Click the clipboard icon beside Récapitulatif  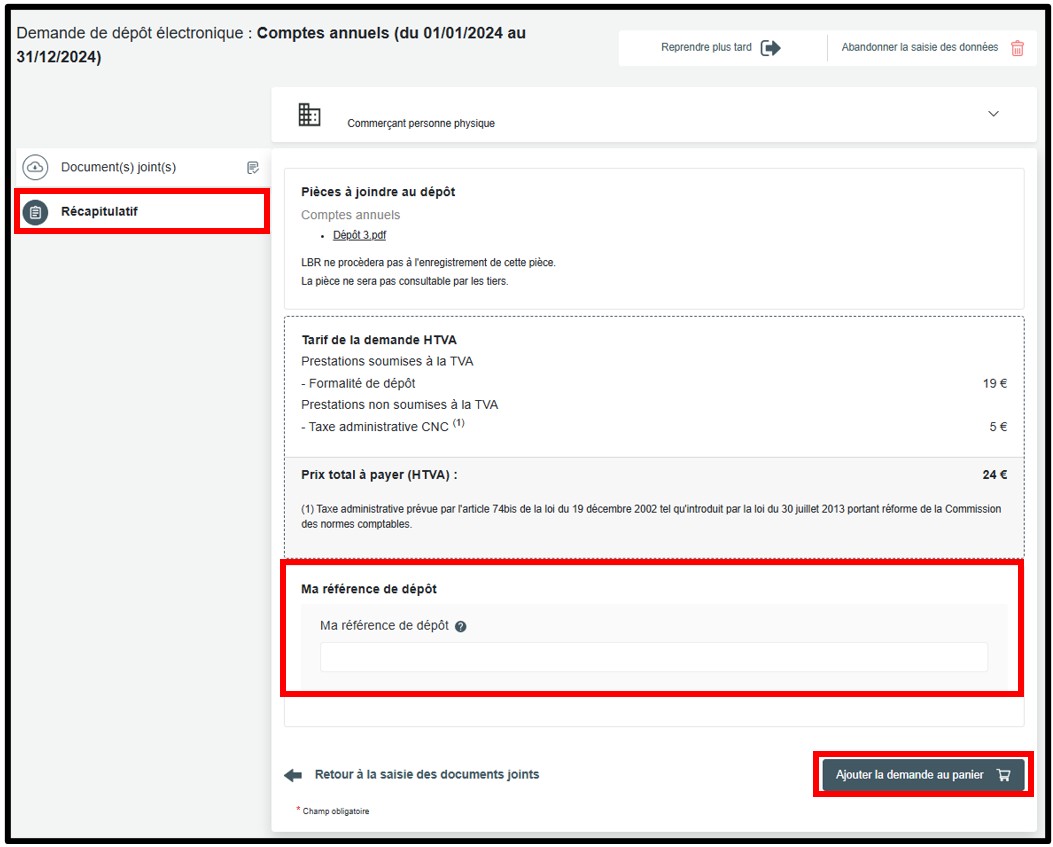click(36, 212)
